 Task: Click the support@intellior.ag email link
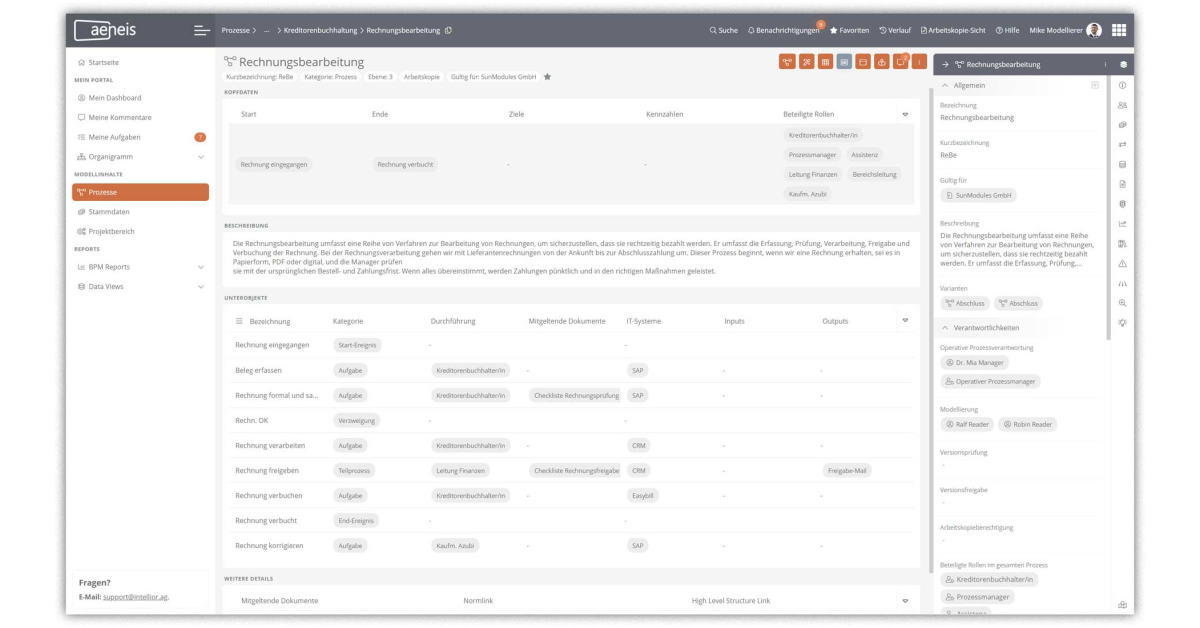pos(136,597)
